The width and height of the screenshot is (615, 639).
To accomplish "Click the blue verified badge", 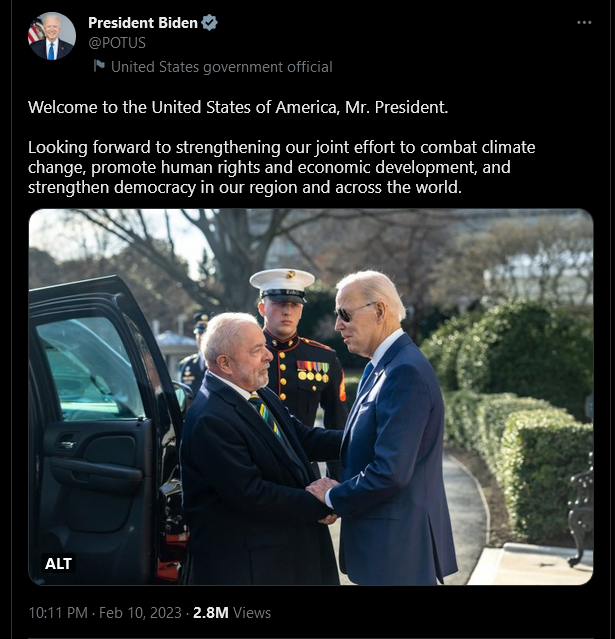I will point(209,23).
